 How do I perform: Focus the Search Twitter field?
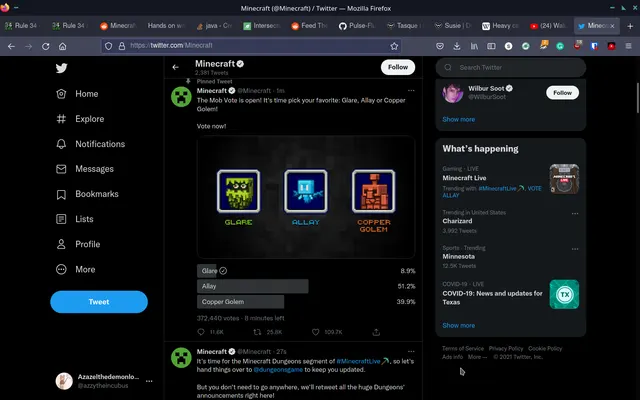pos(511,67)
